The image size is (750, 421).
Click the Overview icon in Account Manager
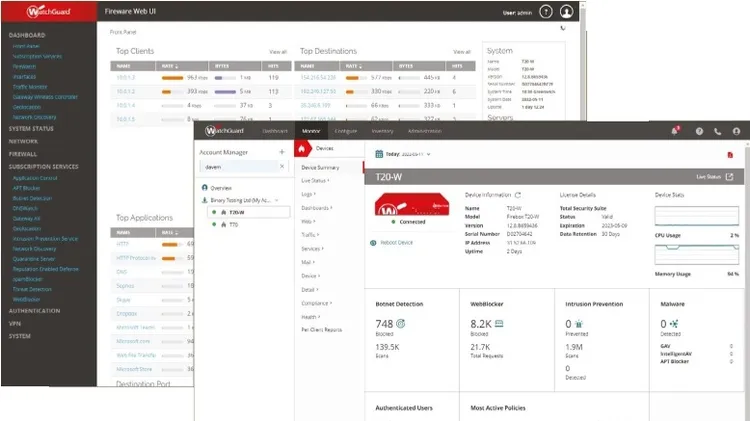(205, 188)
